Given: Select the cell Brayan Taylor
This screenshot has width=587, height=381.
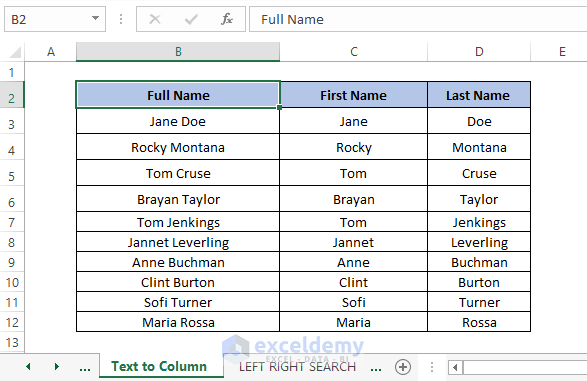Looking at the screenshot, I should tap(178, 199).
